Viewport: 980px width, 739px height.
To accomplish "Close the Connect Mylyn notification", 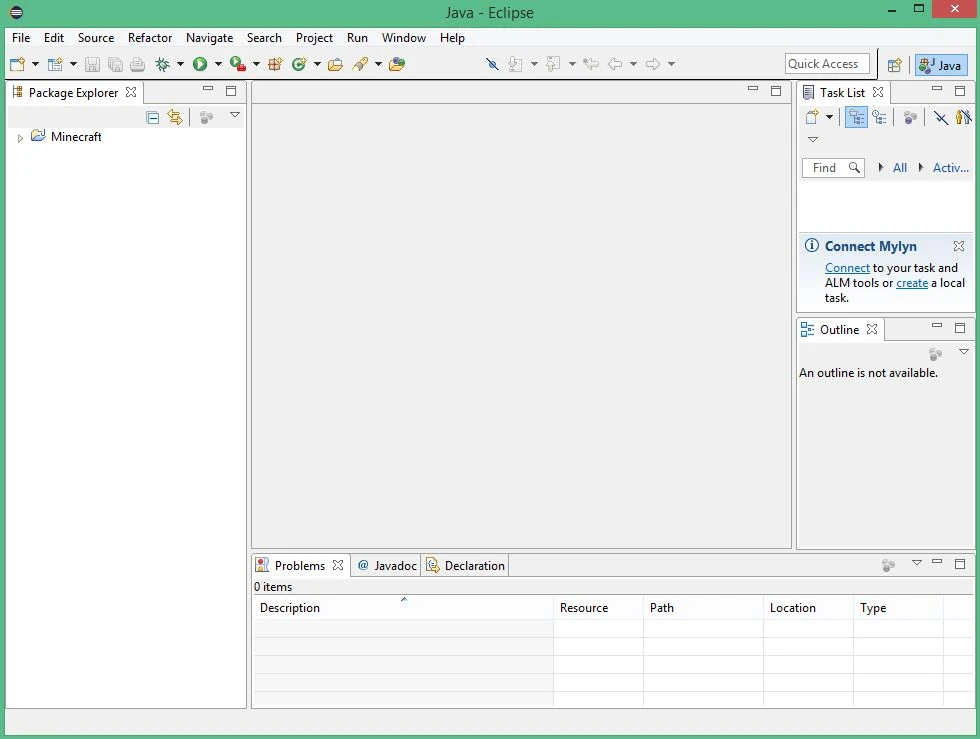I will [x=959, y=246].
